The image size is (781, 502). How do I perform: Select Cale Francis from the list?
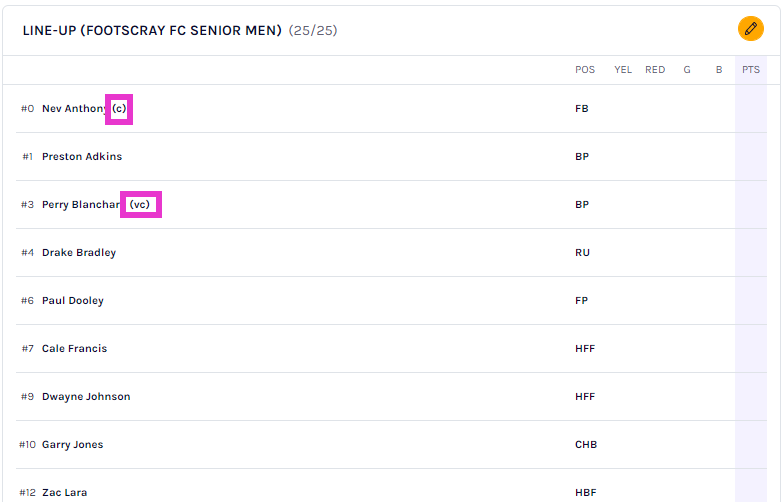(74, 349)
